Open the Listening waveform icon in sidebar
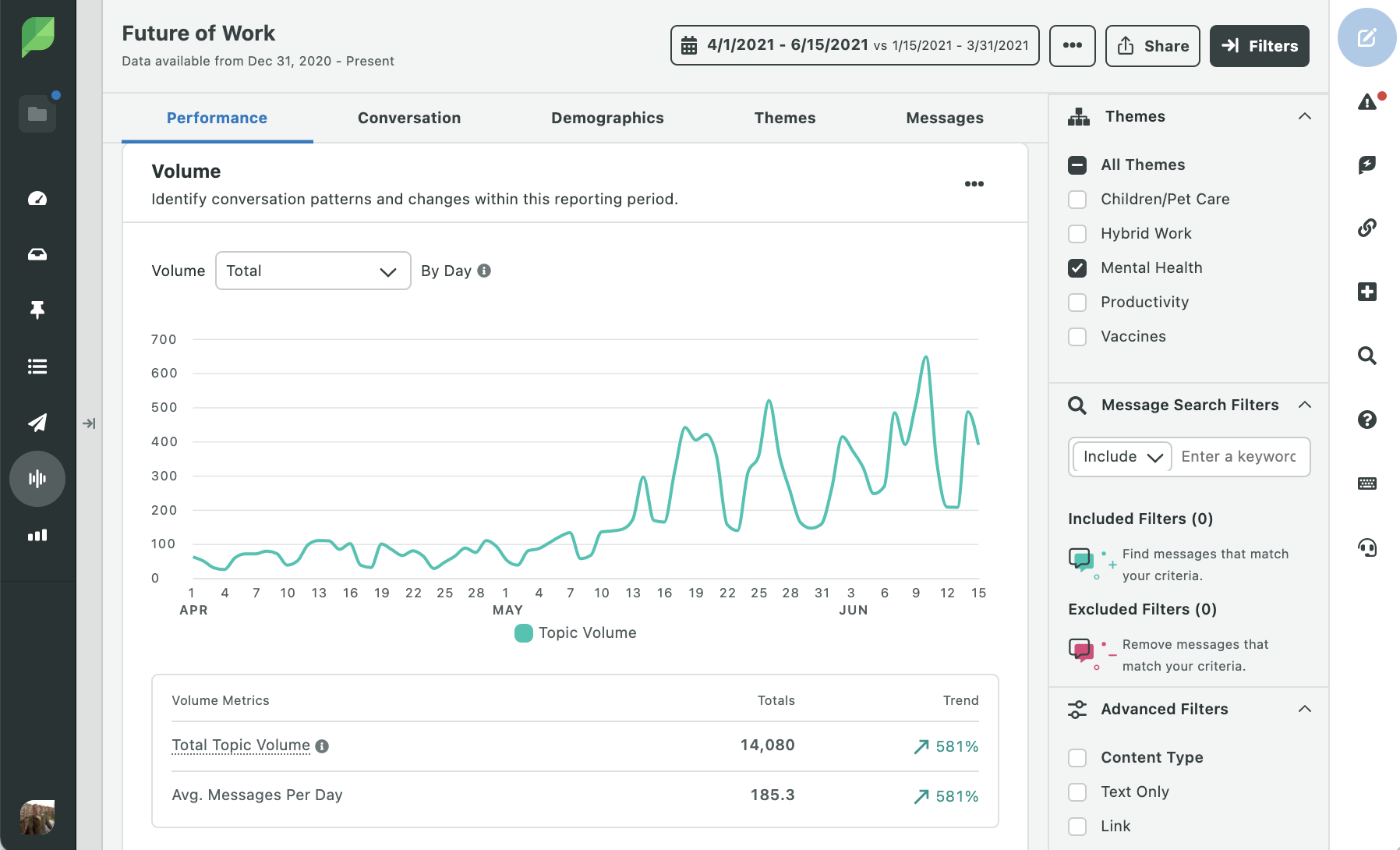Screen dimensions: 1400x850 click(37, 478)
